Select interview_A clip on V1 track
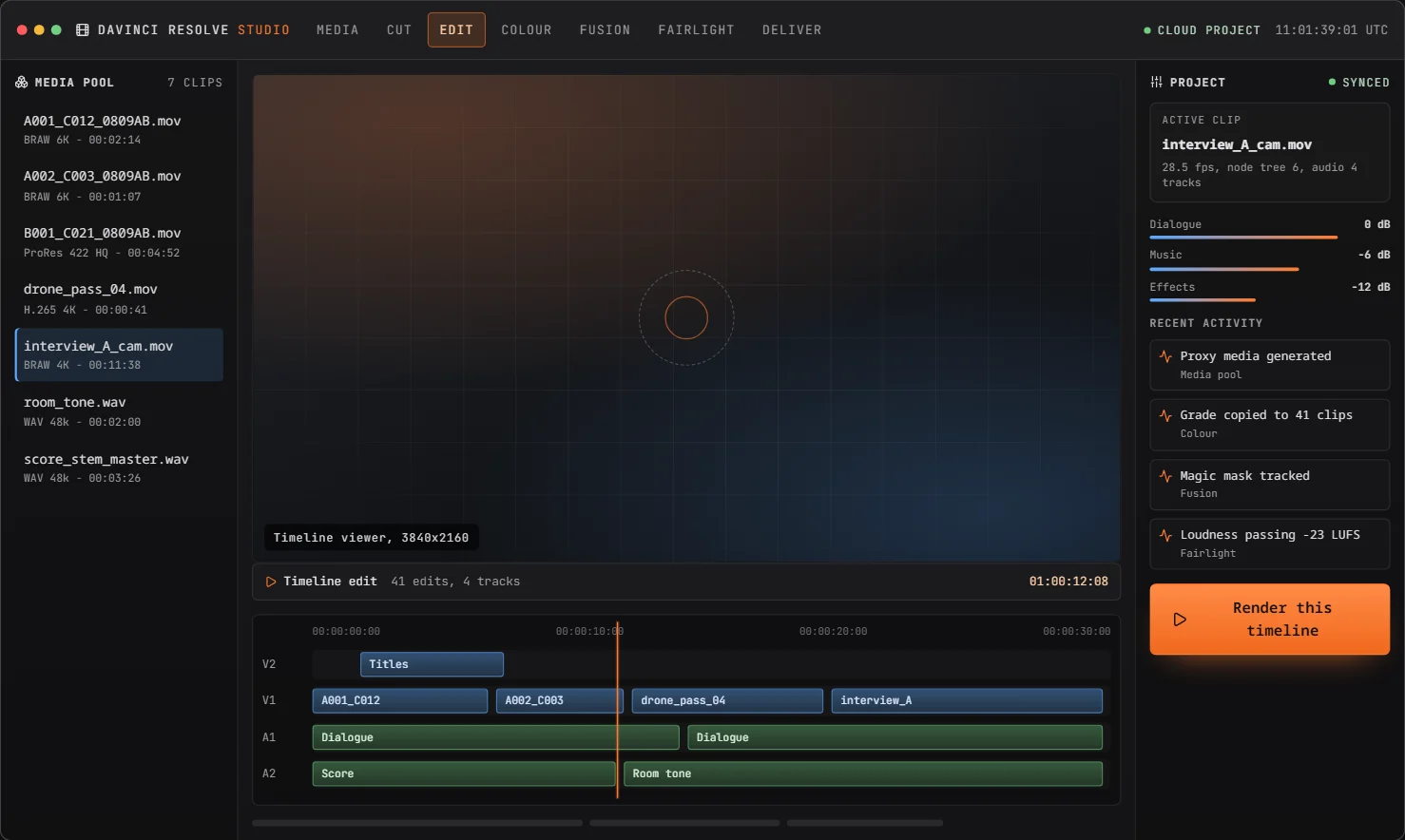1405x840 pixels. 967,700
